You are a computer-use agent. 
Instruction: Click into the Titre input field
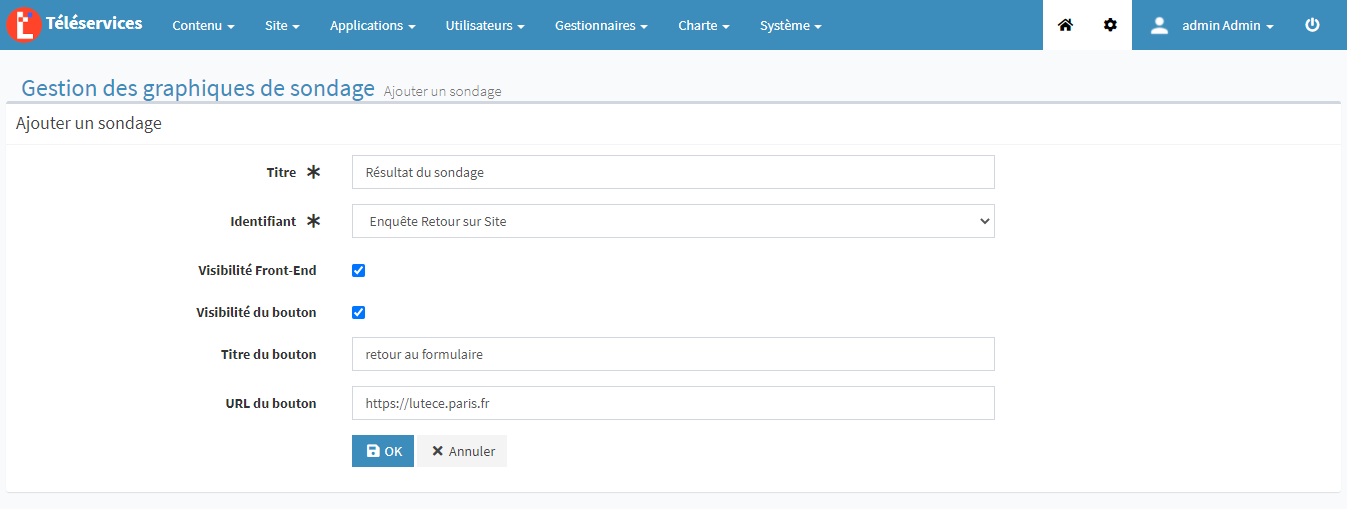pos(673,172)
